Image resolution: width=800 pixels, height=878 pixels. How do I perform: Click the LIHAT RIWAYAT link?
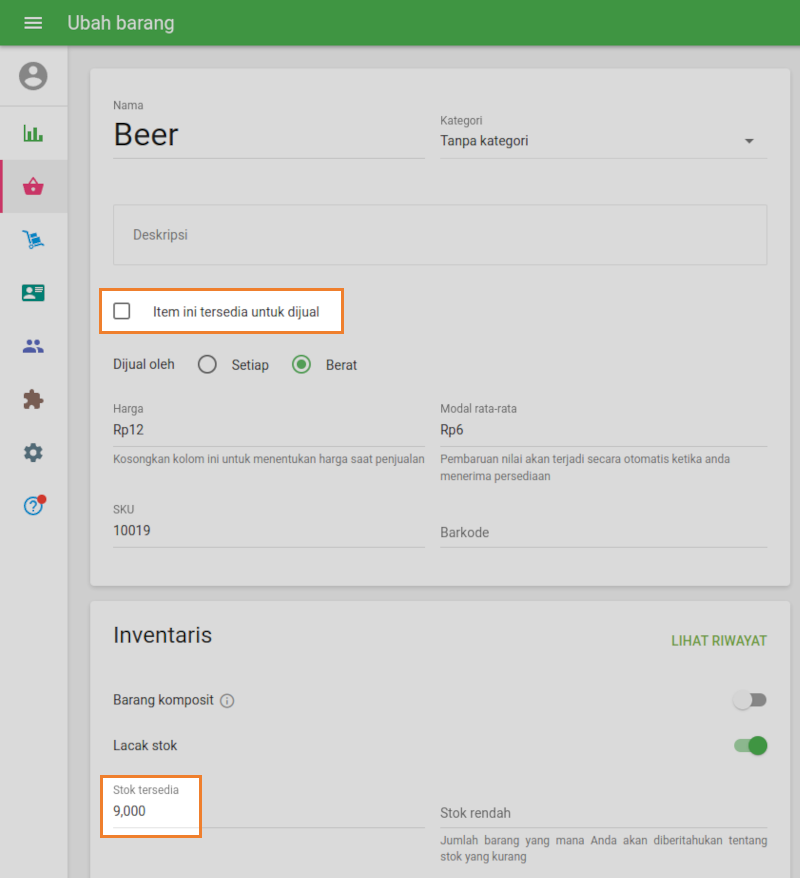[718, 641]
